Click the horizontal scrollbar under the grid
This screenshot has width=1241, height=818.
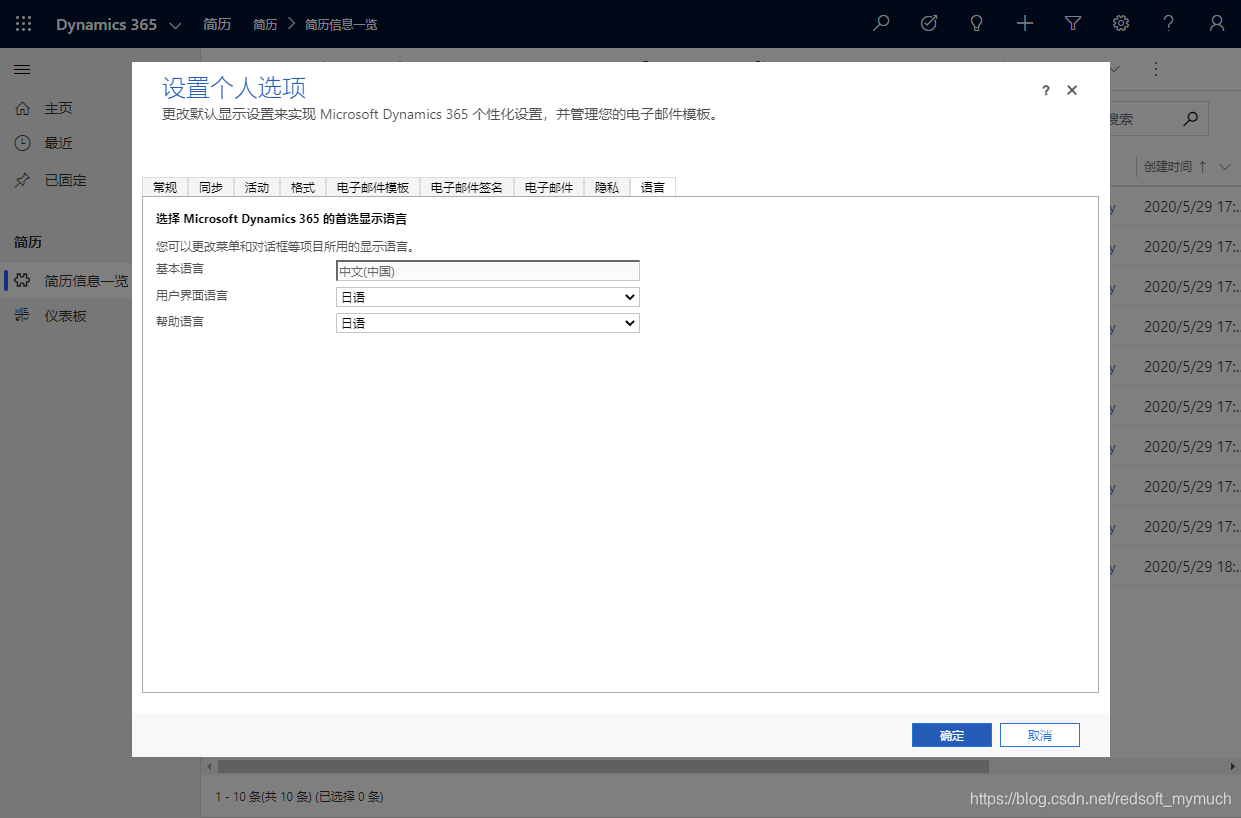pos(603,766)
